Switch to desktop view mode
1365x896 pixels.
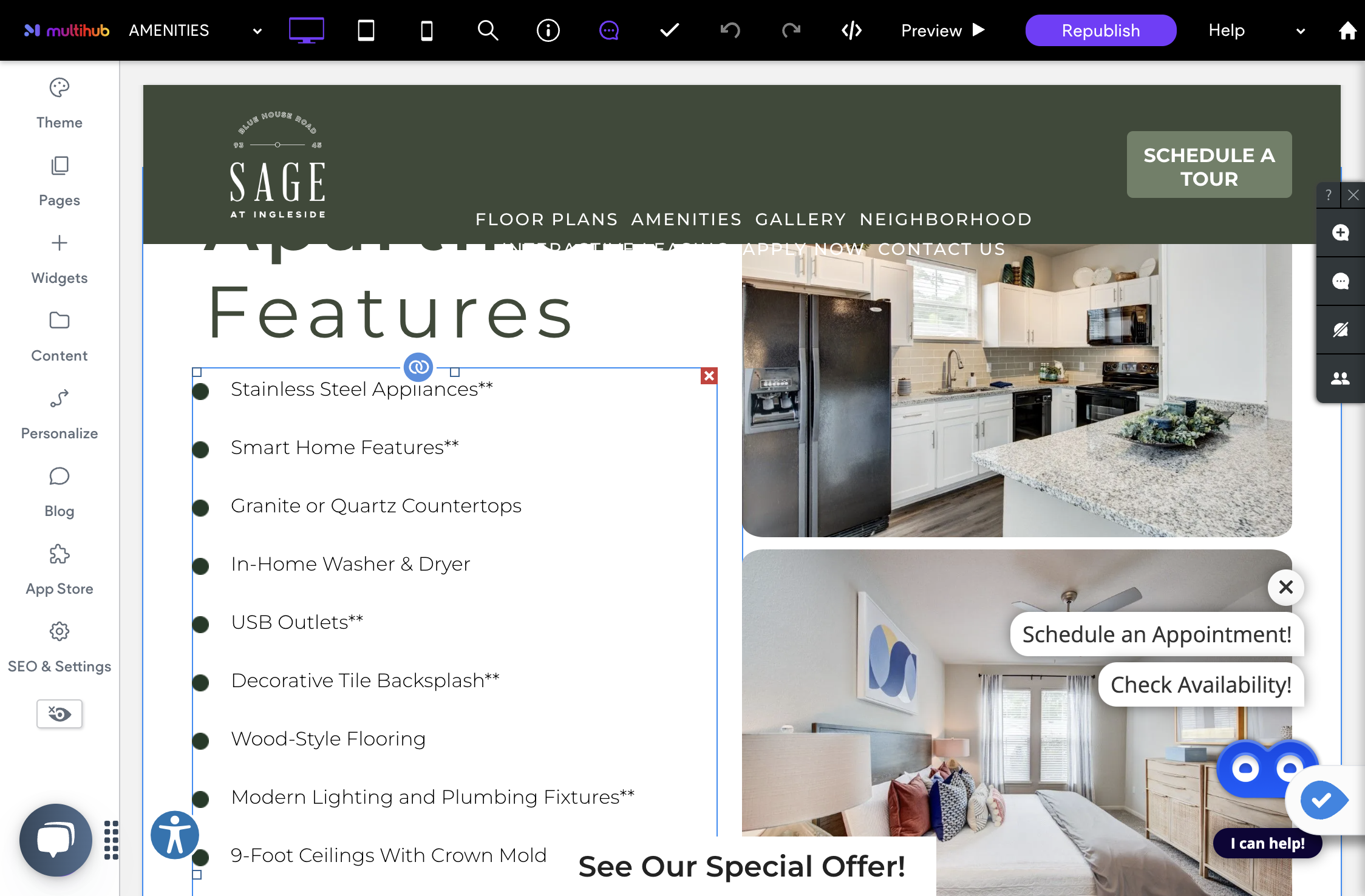(x=306, y=30)
